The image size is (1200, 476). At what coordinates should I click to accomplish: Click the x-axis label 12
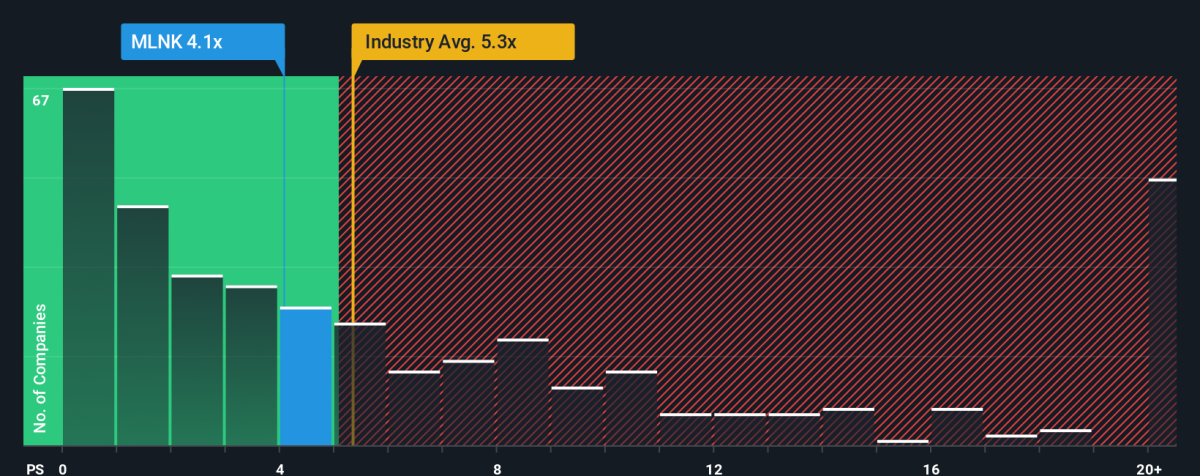point(714,468)
